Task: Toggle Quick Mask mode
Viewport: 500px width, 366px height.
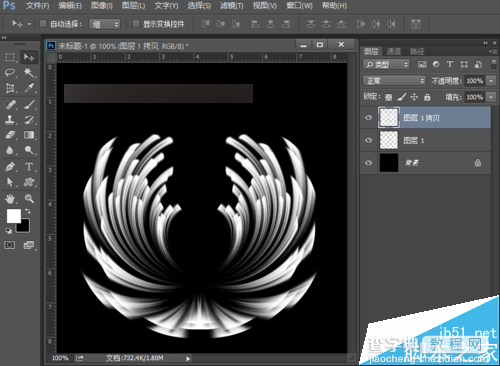Action: [x=10, y=245]
